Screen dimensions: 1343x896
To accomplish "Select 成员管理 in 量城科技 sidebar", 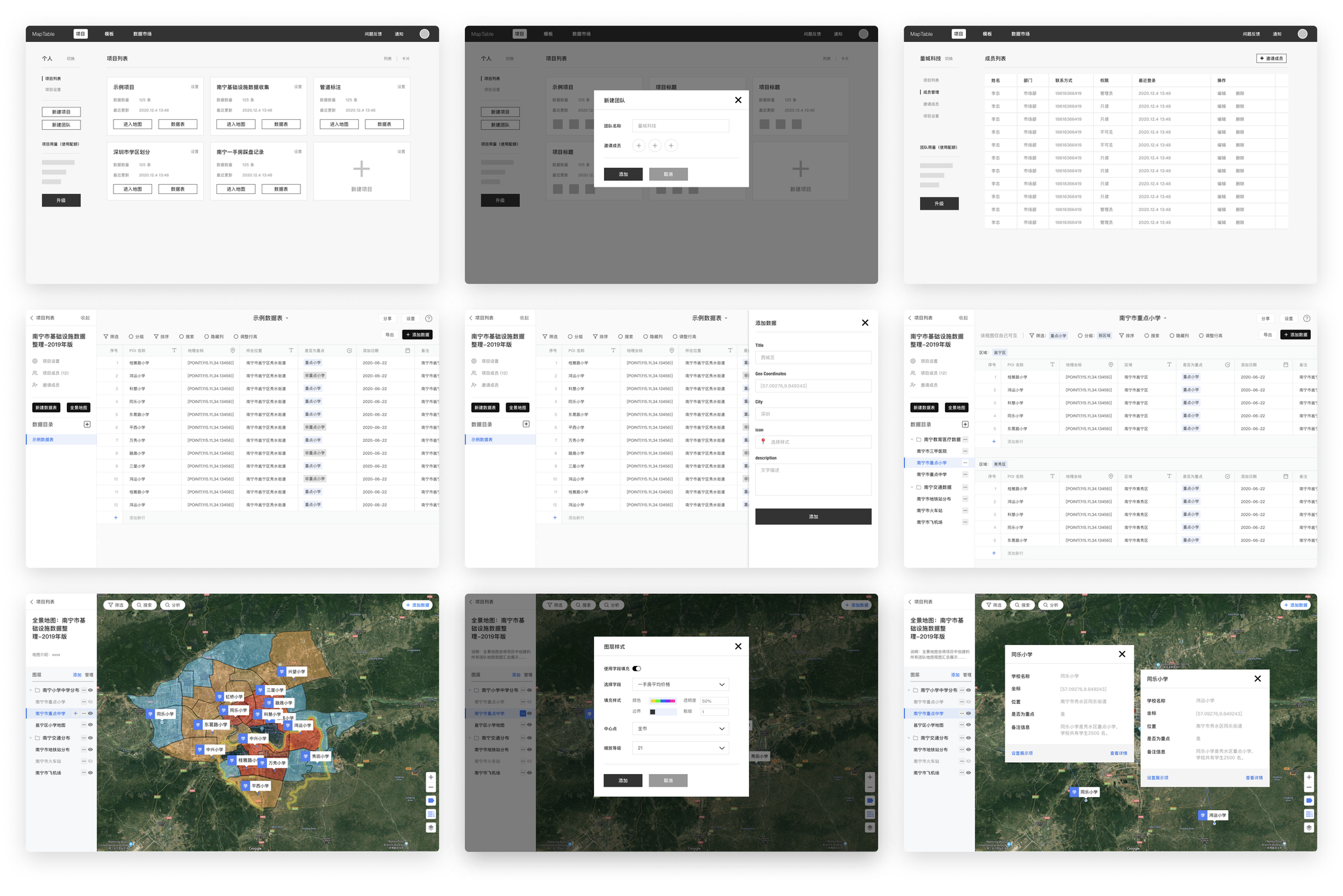I will click(x=931, y=92).
